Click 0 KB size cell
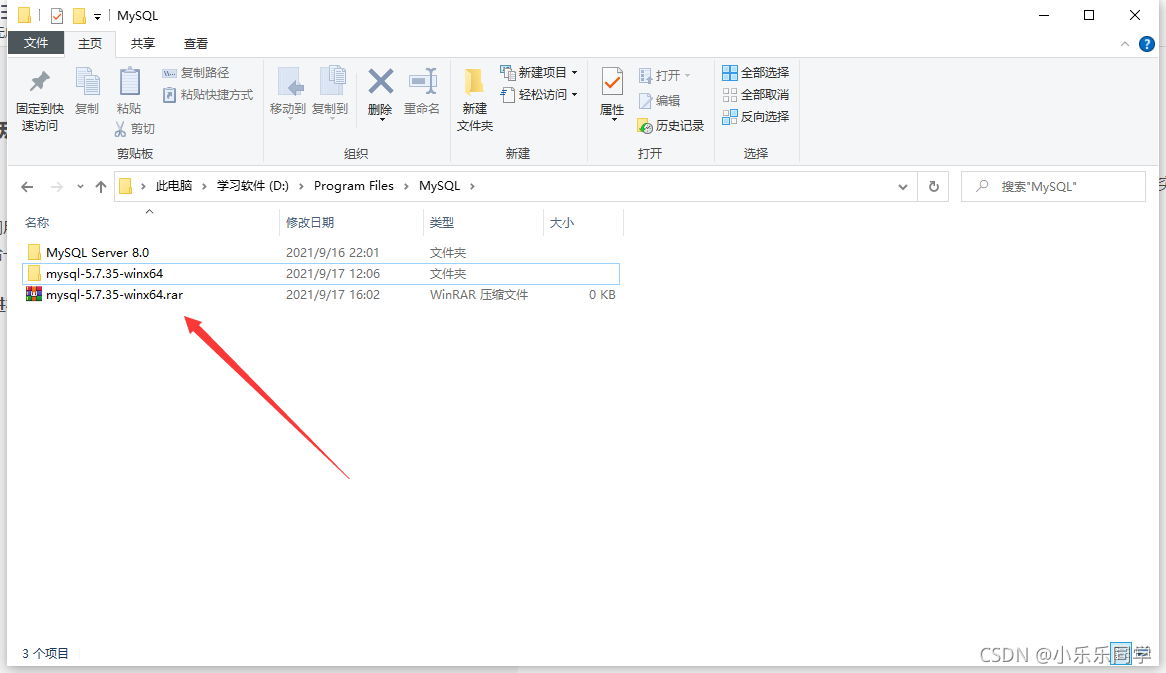1166x673 pixels. pyautogui.click(x=602, y=294)
